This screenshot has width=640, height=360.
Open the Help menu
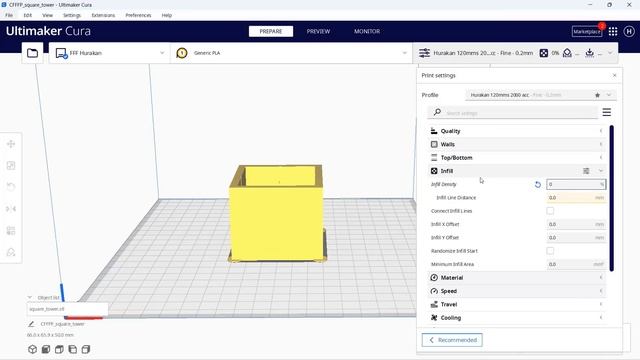[167, 15]
